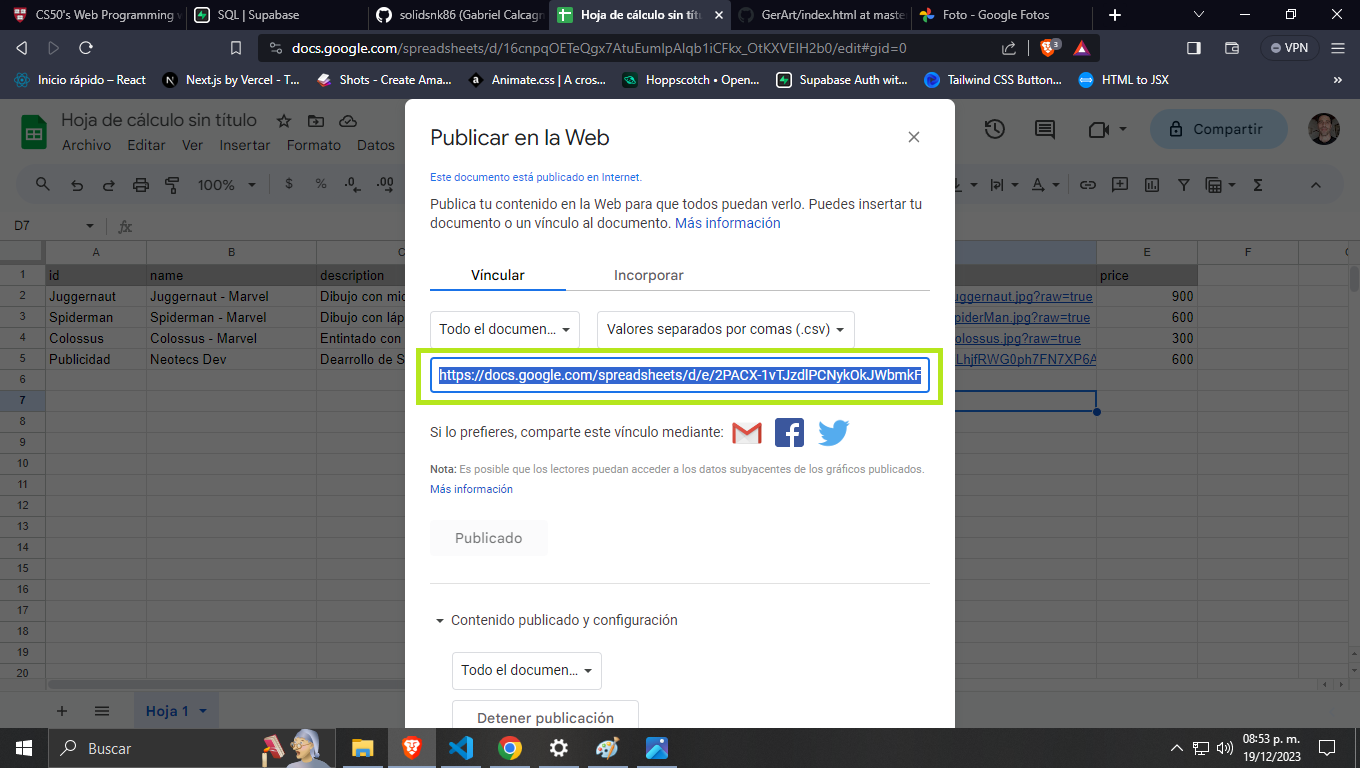Click the move to folder icon

pyautogui.click(x=316, y=121)
